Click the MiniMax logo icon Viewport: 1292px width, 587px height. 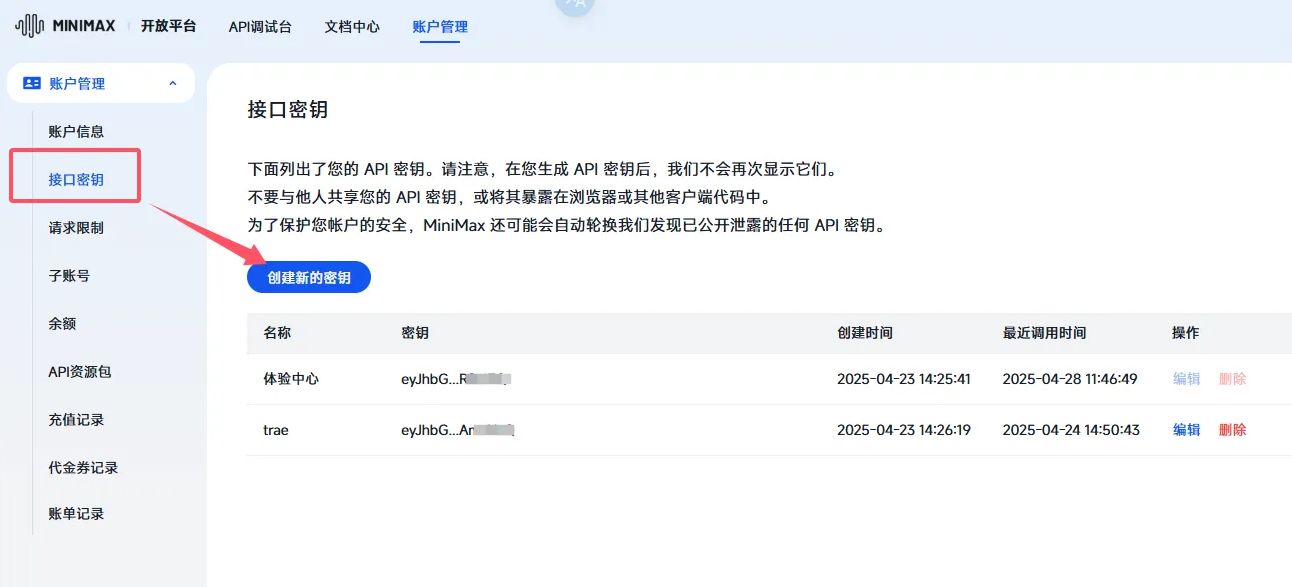[x=30, y=26]
